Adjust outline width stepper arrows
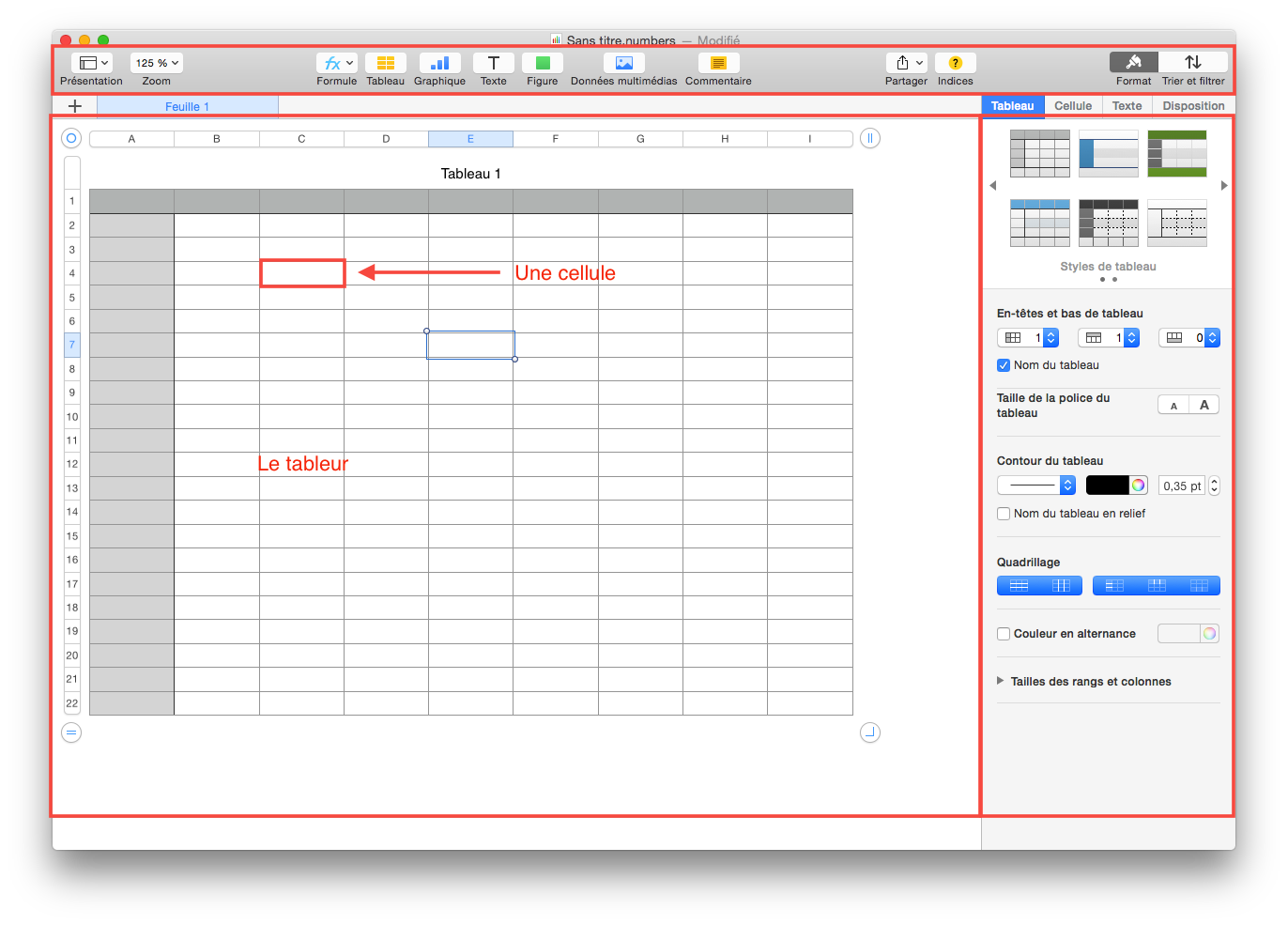 point(1214,486)
